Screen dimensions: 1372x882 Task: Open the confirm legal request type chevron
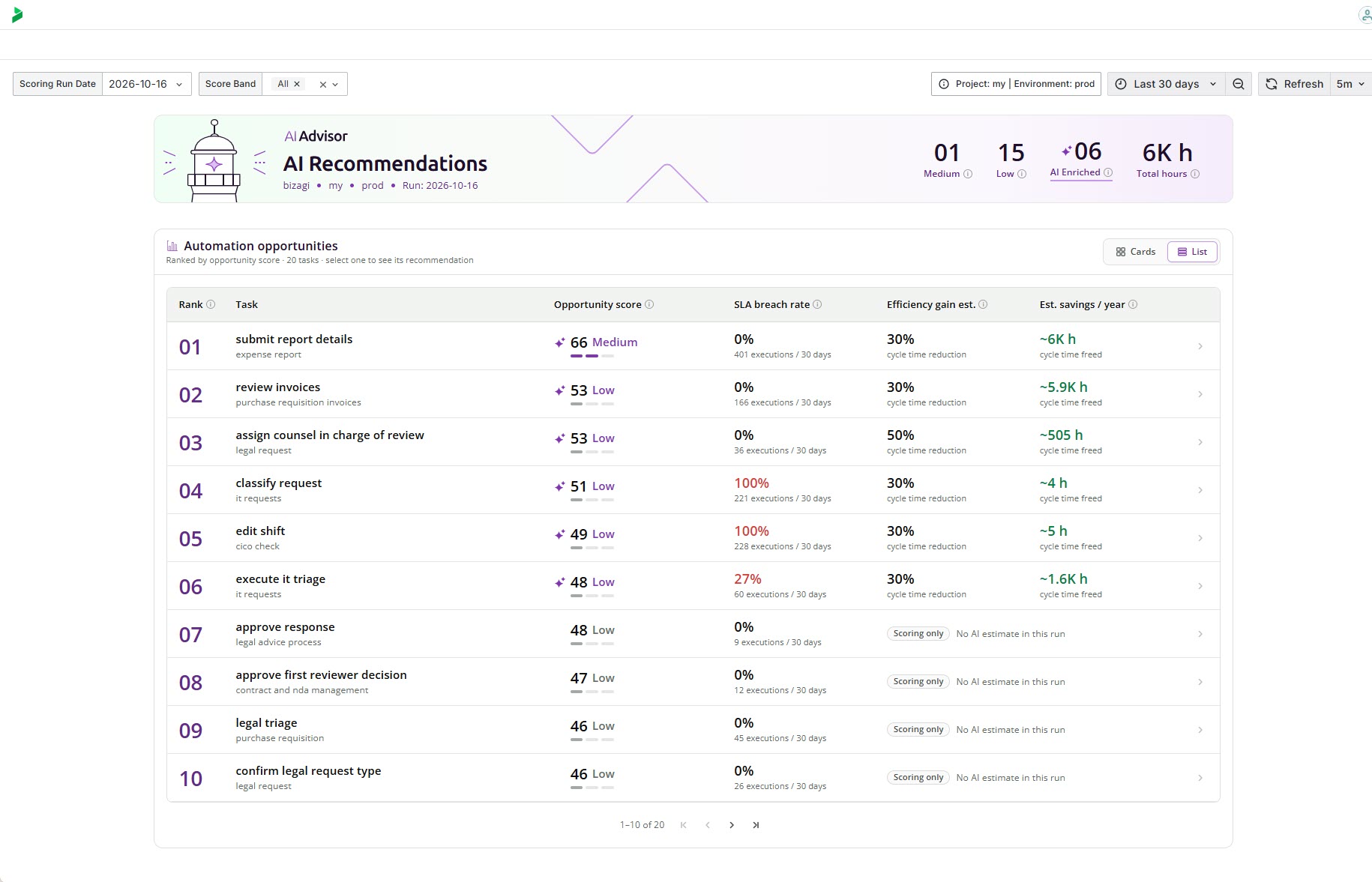pyautogui.click(x=1200, y=778)
